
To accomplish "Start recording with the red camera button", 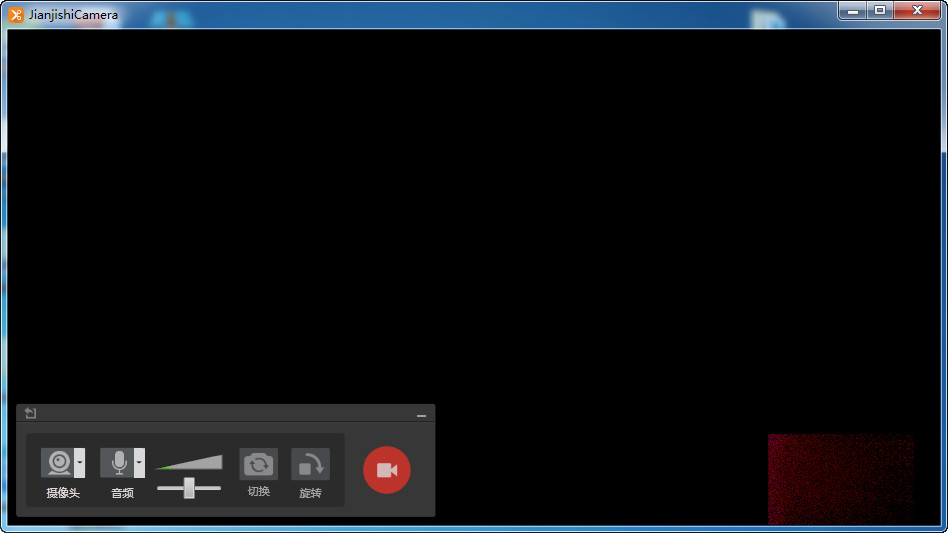I will coord(387,470).
